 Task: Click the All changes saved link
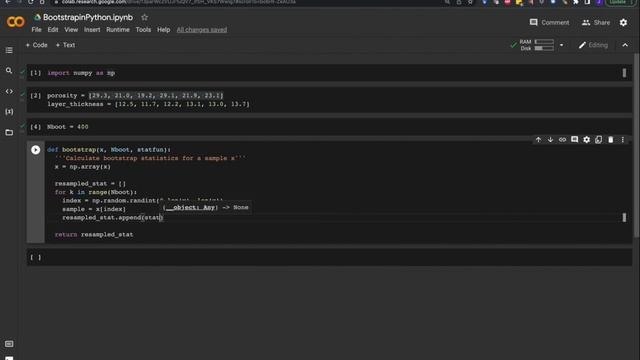click(202, 30)
